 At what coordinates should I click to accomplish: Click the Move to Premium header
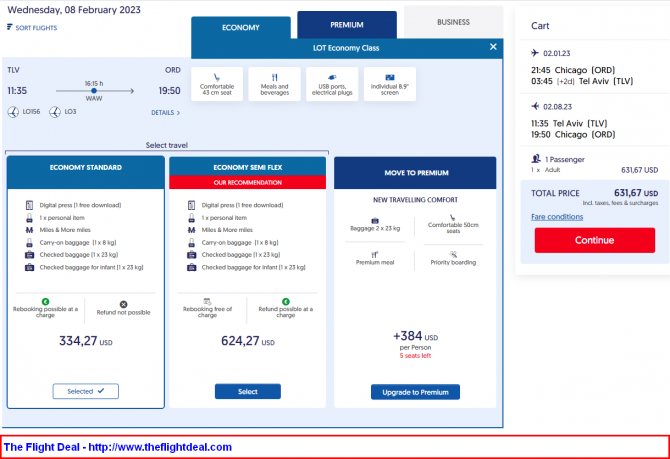point(415,173)
